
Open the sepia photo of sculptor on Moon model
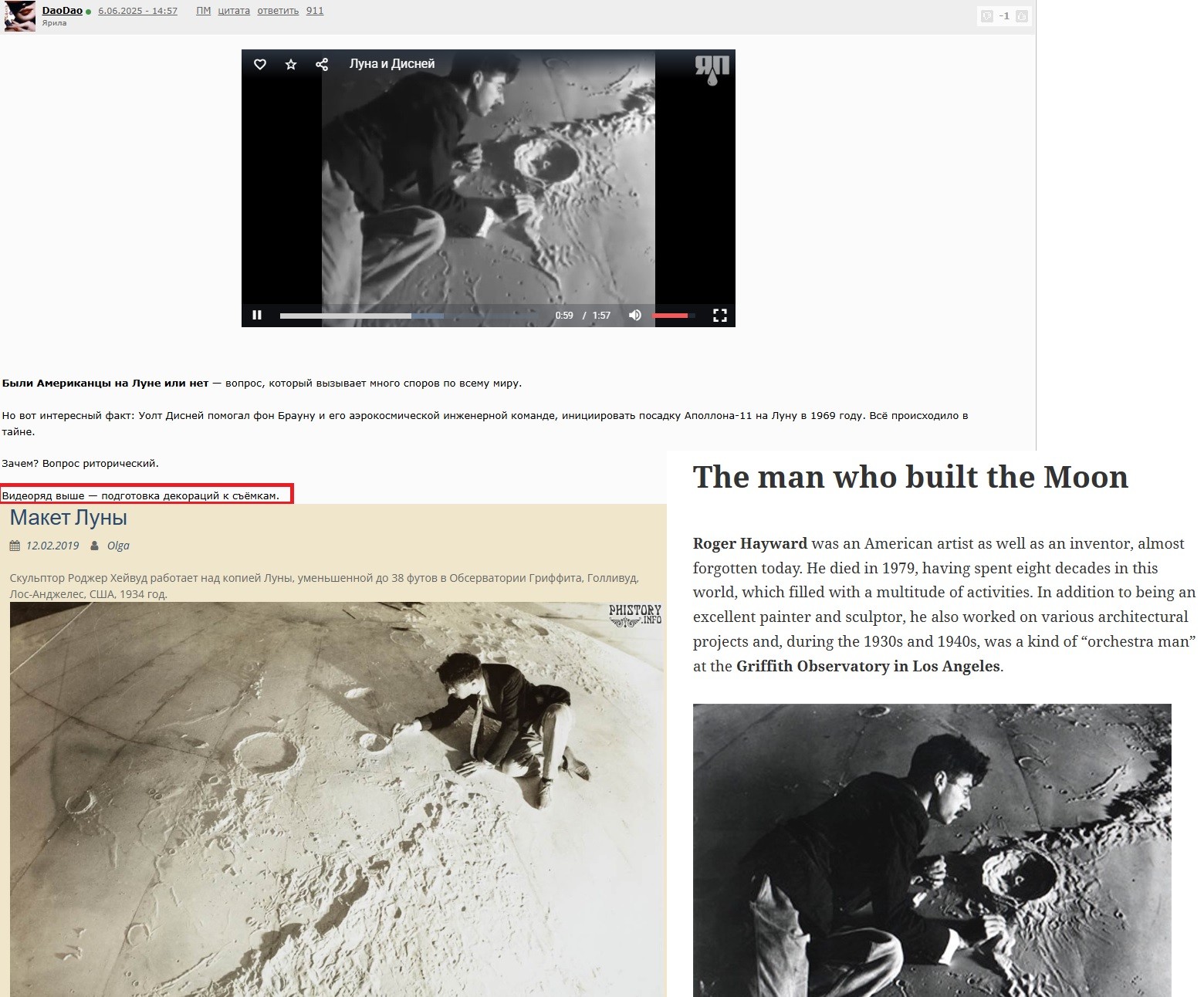tap(337, 799)
